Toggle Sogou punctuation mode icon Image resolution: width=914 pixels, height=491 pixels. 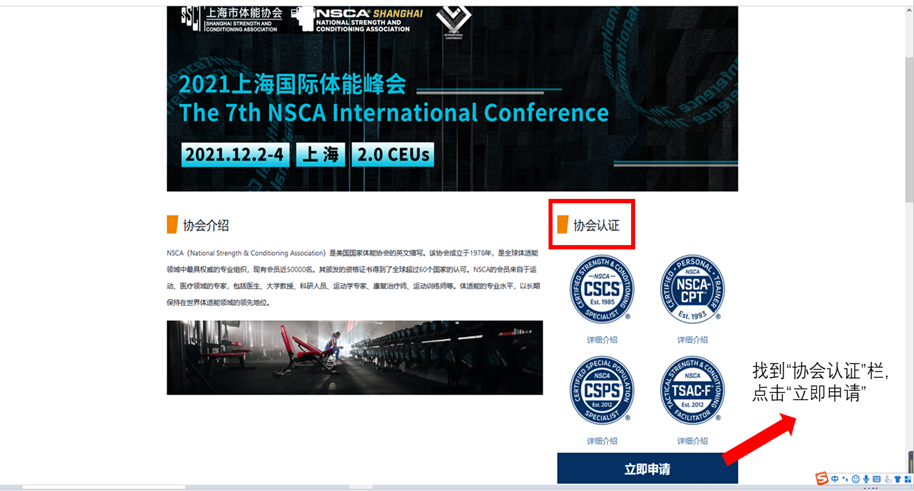845,479
